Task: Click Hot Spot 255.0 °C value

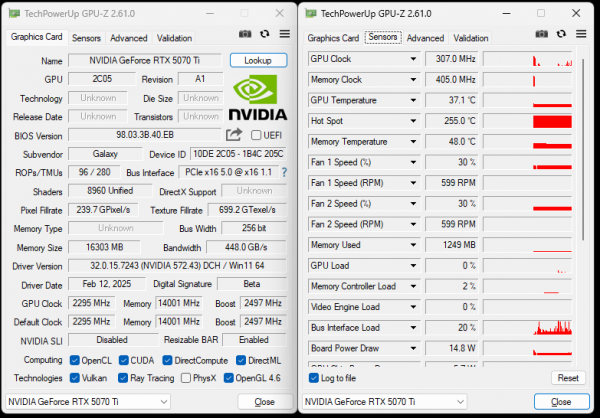Action: 452,121
